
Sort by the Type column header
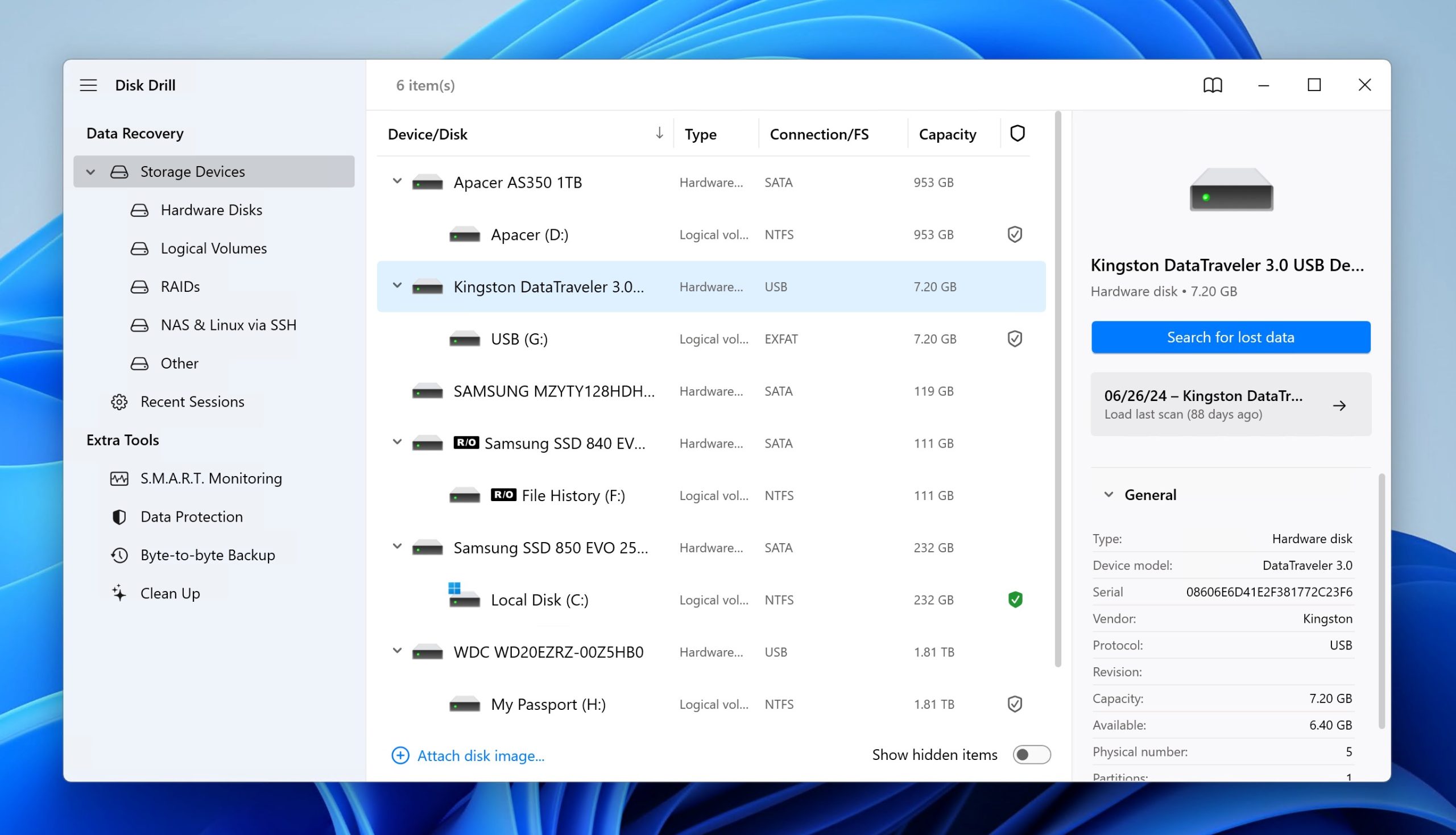tap(700, 134)
